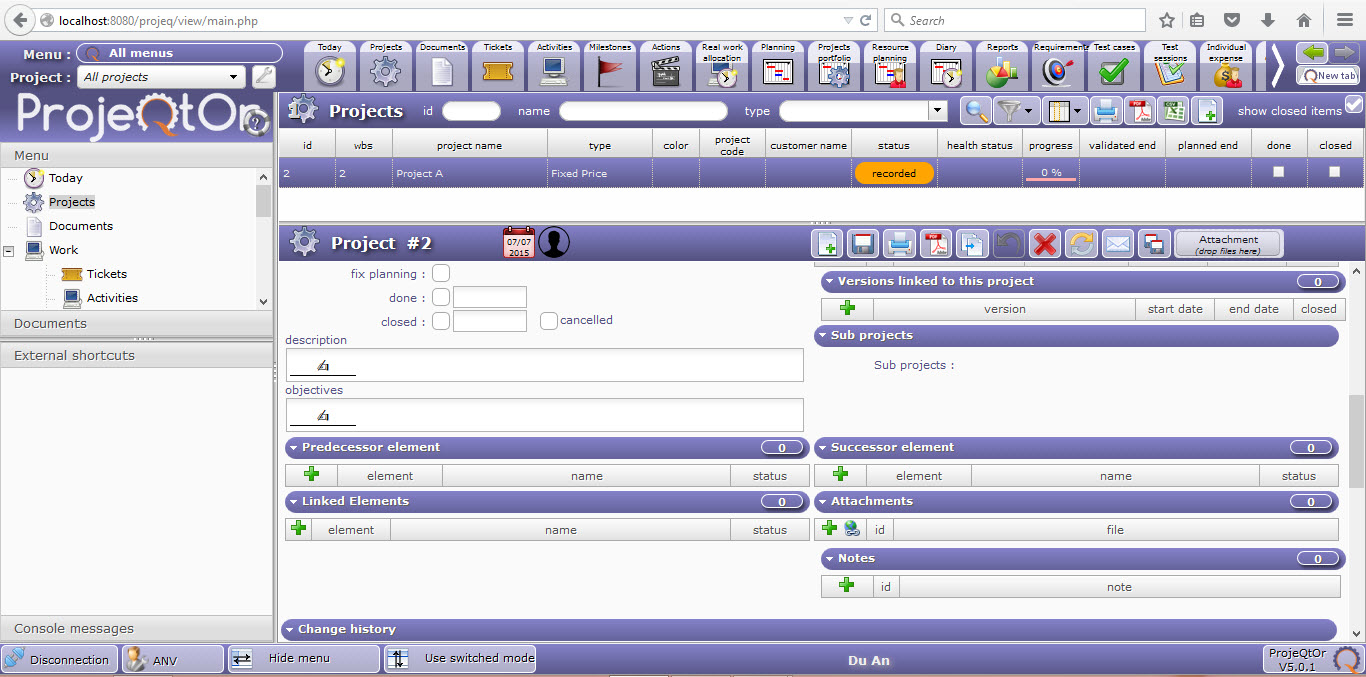
Task: Click the magnifier search icon in Projects list
Action: (976, 111)
